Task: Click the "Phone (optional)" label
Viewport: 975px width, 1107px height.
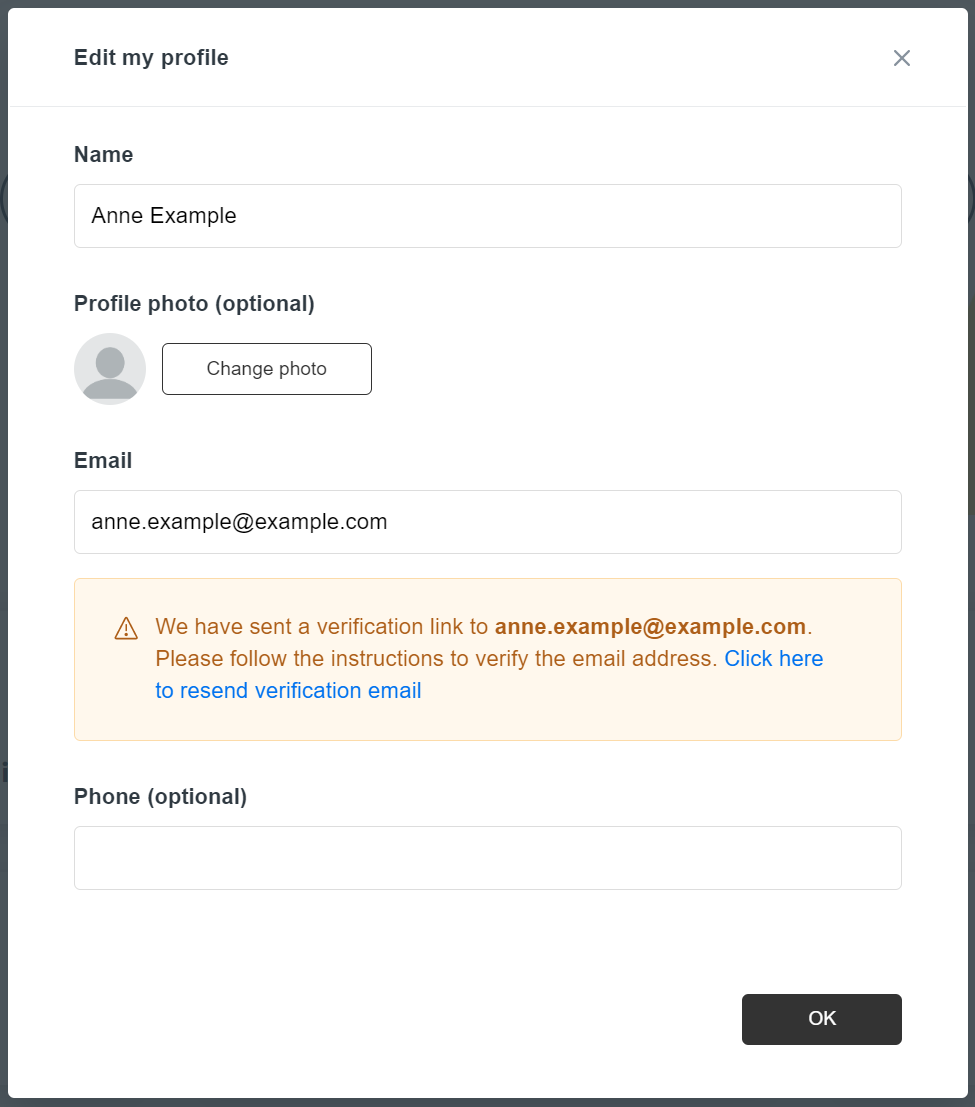Action: pyautogui.click(x=160, y=797)
